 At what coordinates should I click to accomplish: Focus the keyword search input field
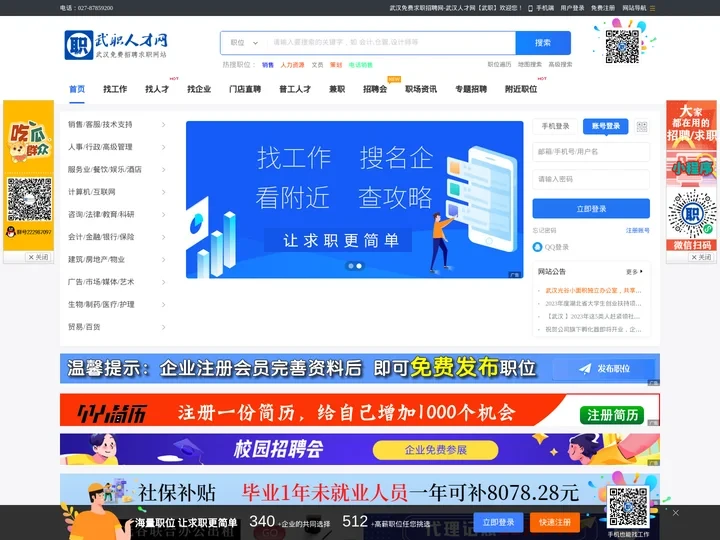point(391,43)
